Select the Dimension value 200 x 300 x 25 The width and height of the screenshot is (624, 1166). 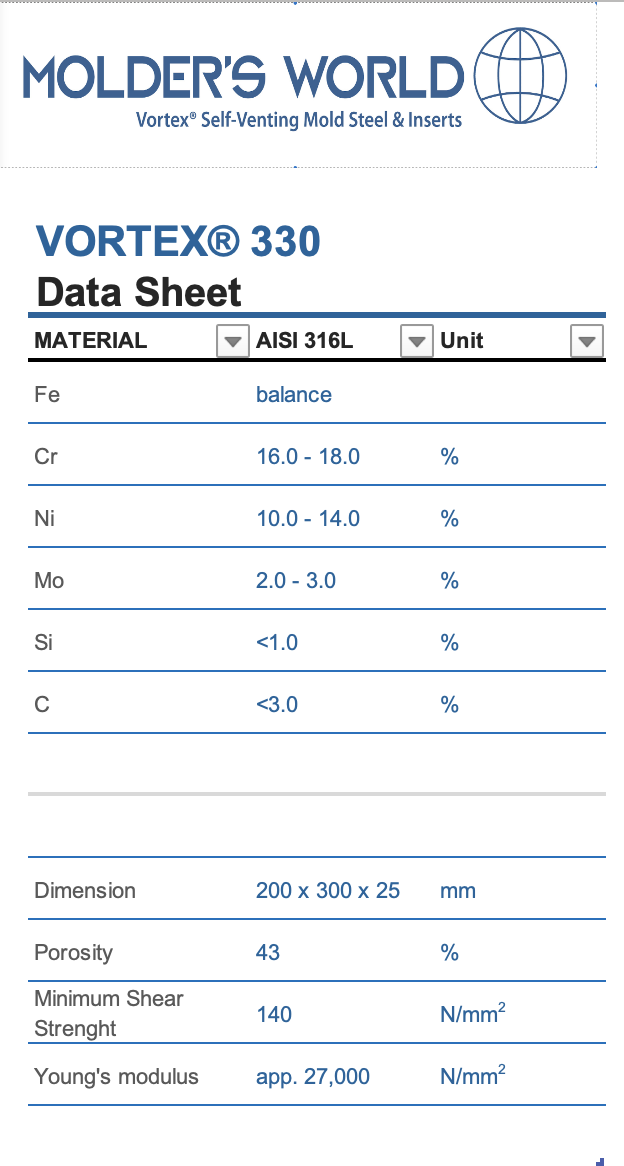[x=328, y=890]
